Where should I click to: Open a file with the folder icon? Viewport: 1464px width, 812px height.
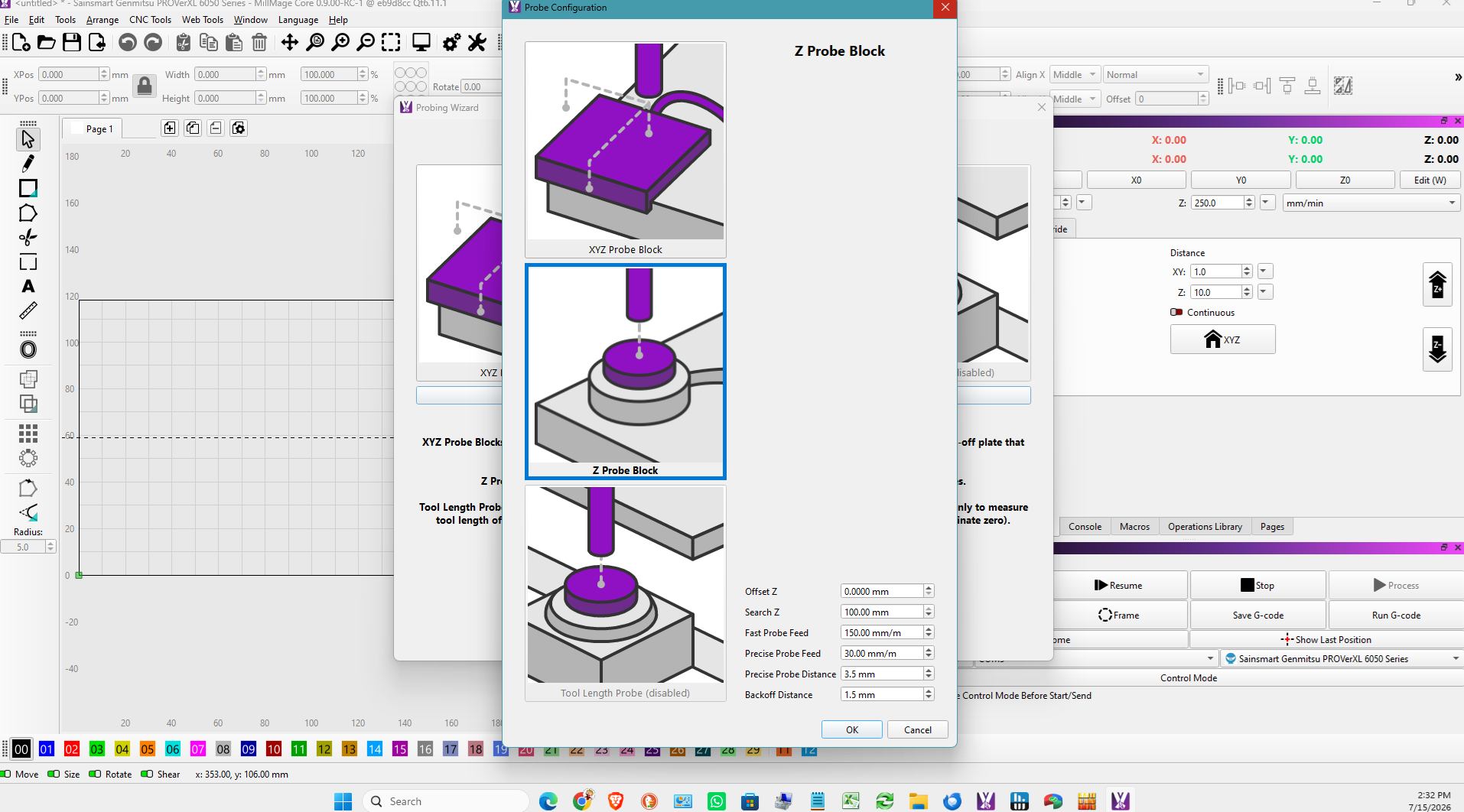(47, 43)
